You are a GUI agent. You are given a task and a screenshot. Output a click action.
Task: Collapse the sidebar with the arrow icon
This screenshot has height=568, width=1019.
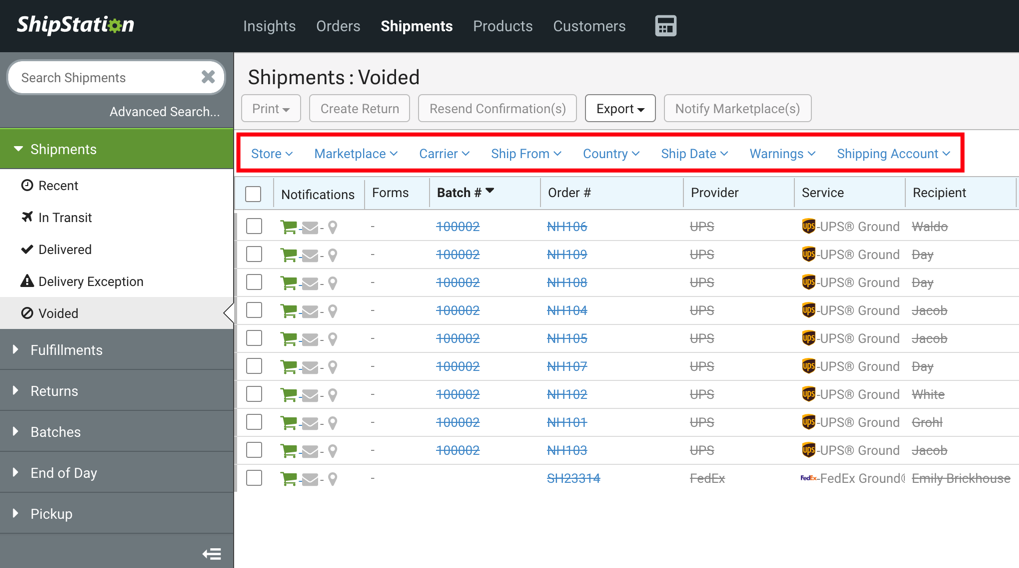point(212,554)
